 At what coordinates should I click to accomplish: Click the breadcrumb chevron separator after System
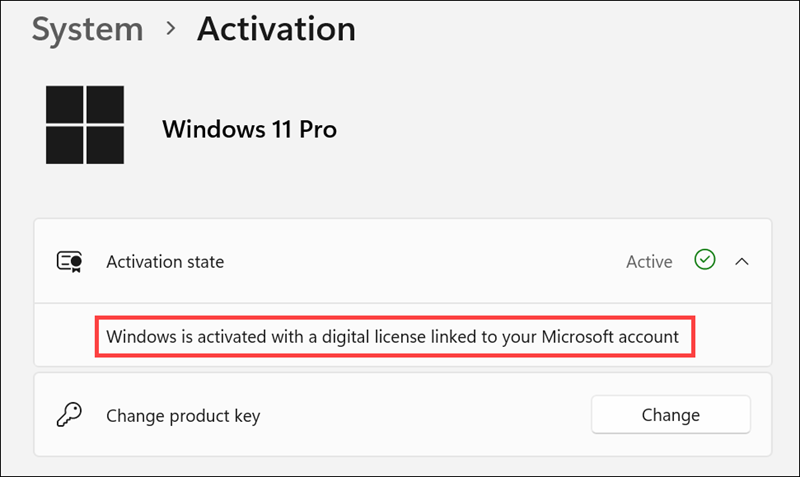(171, 30)
